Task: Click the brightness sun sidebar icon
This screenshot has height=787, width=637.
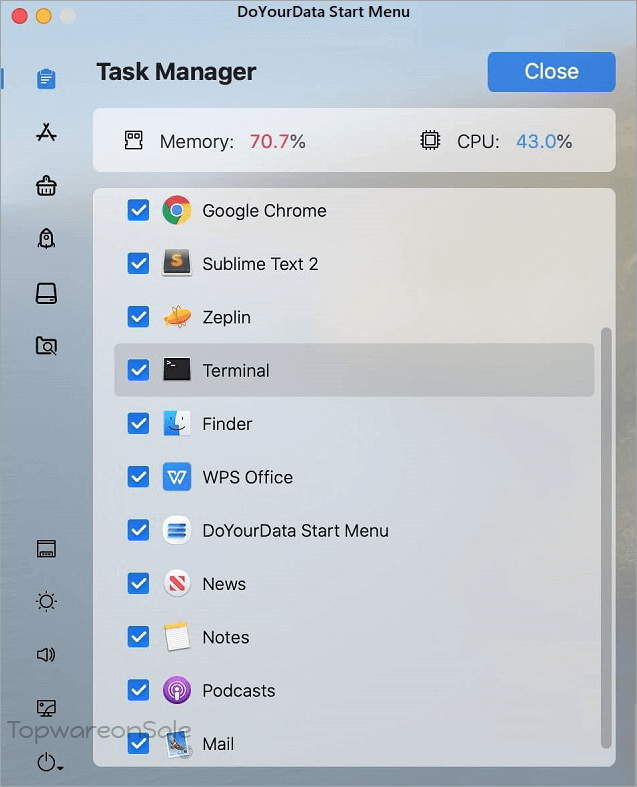Action: tap(46, 601)
